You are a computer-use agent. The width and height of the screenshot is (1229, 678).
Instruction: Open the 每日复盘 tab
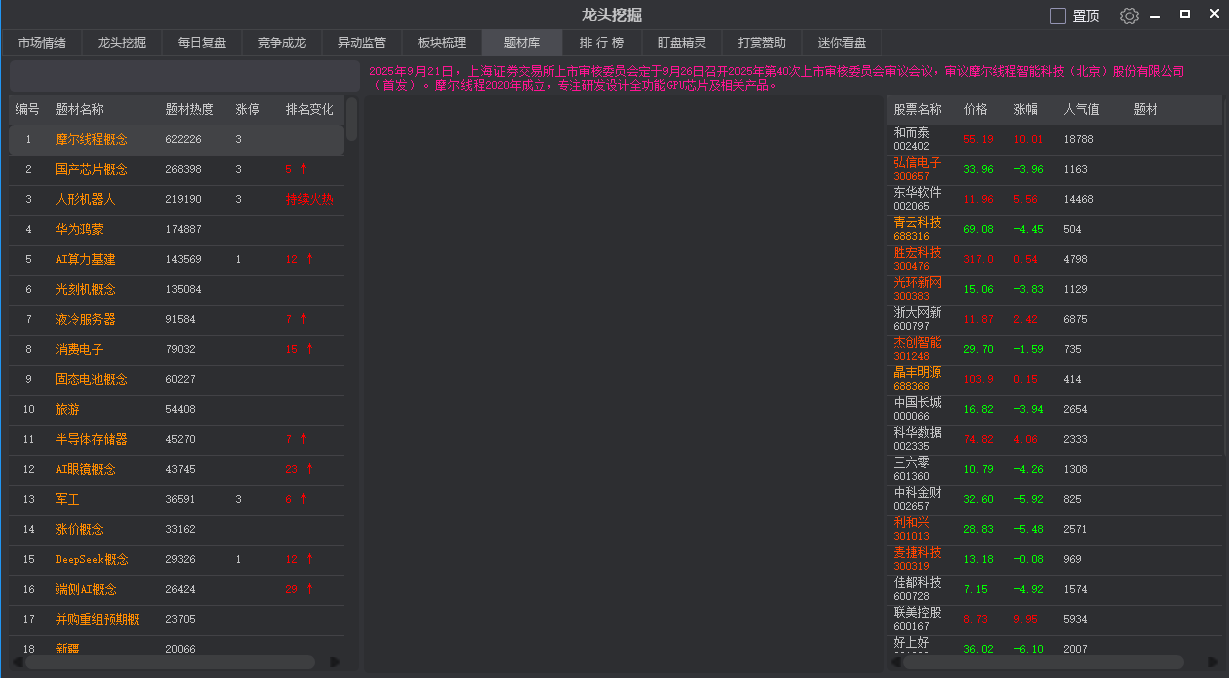199,42
